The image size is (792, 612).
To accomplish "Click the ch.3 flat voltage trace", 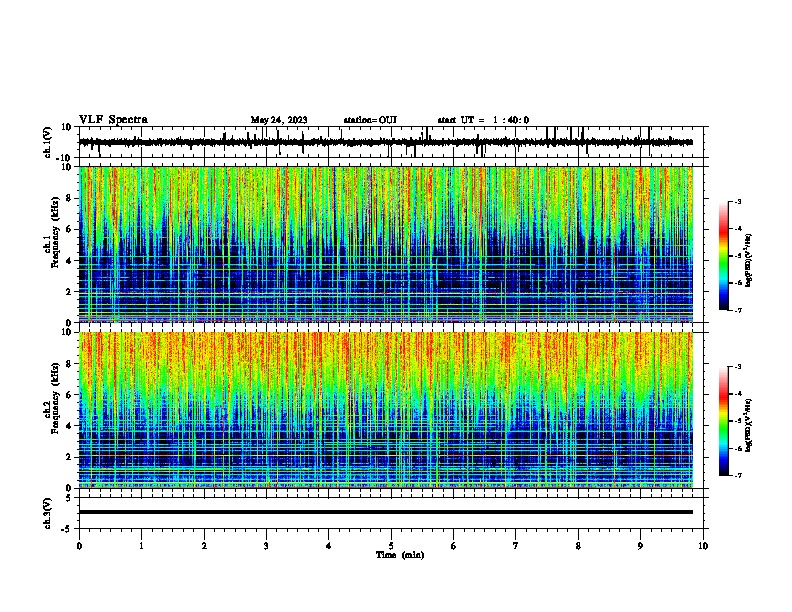I will point(386,512).
